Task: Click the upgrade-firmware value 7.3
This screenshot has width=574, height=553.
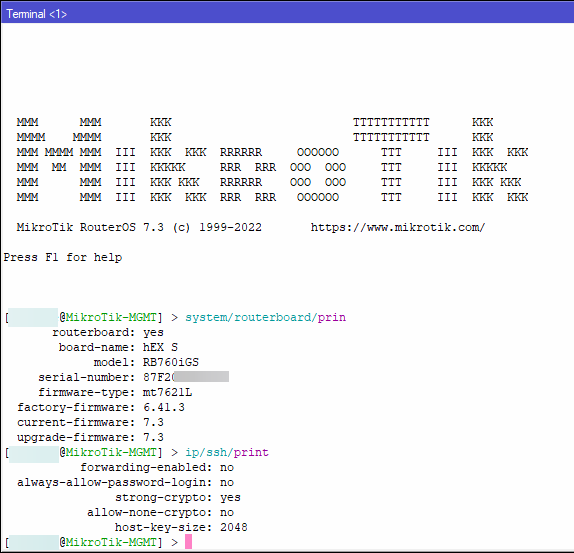Action: [x=153, y=437]
